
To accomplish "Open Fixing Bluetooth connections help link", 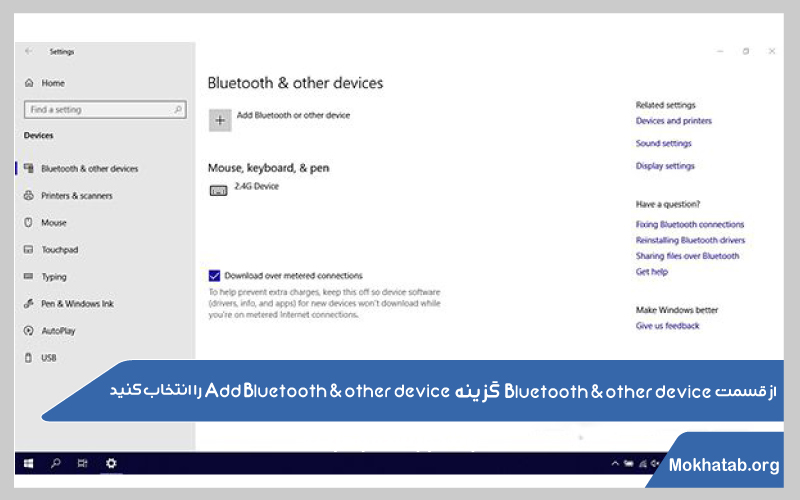I will [690, 224].
